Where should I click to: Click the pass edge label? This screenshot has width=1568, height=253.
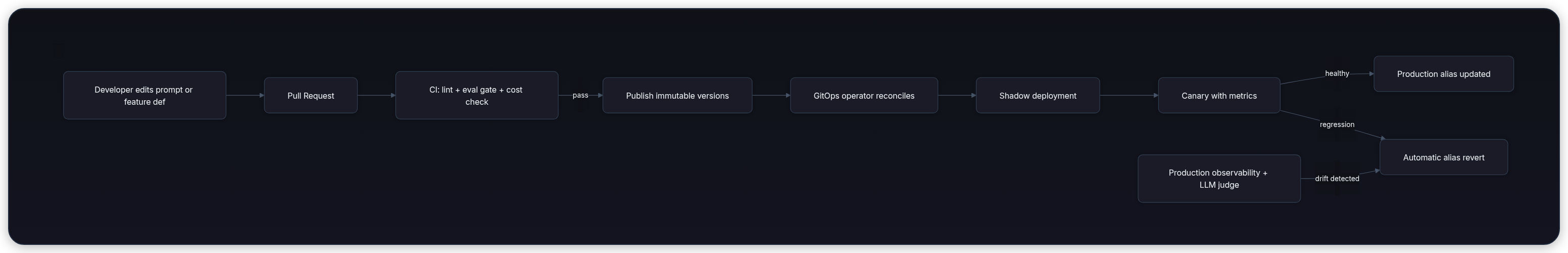[580, 95]
